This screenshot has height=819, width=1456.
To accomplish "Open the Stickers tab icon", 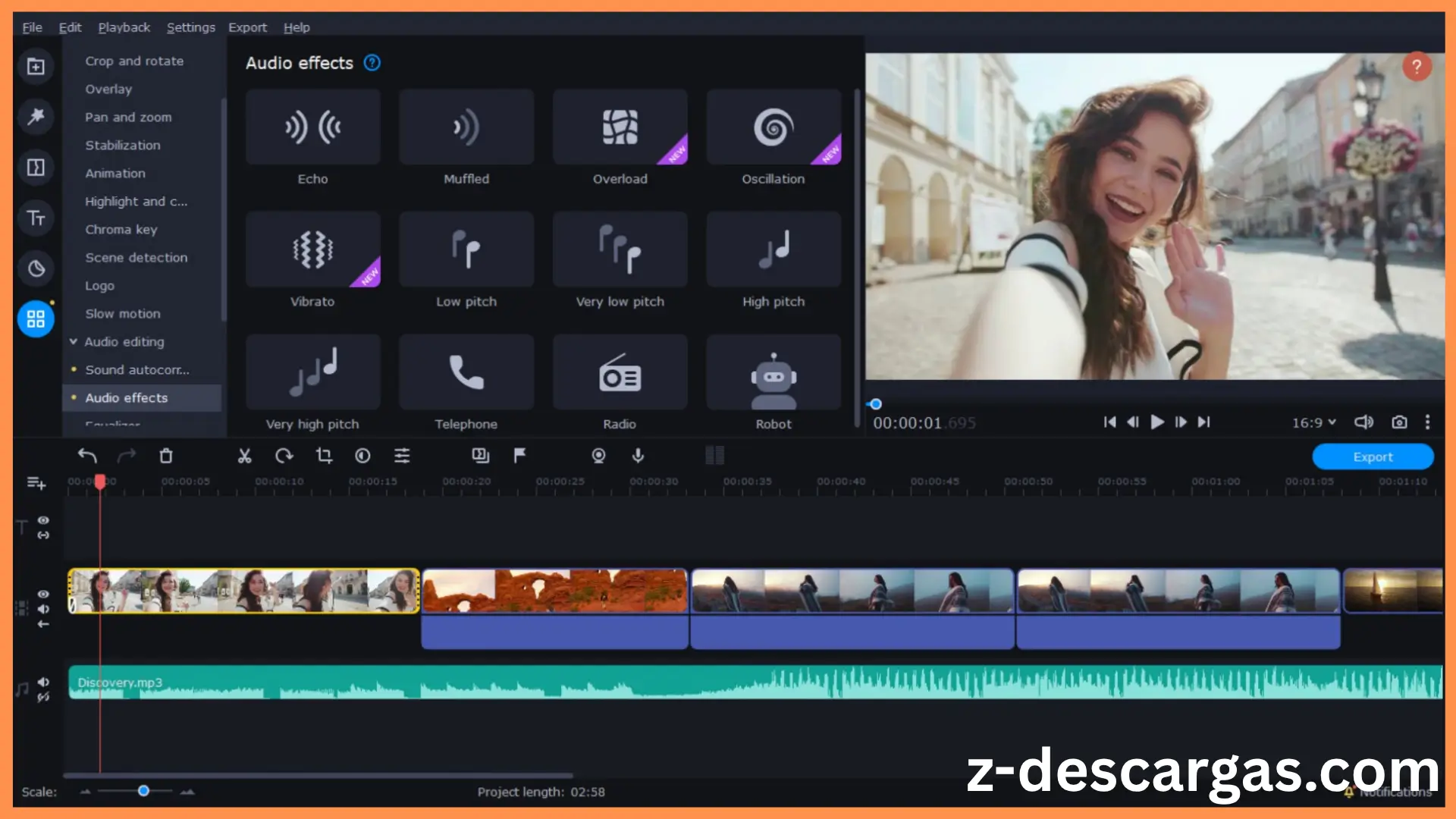I will click(36, 268).
